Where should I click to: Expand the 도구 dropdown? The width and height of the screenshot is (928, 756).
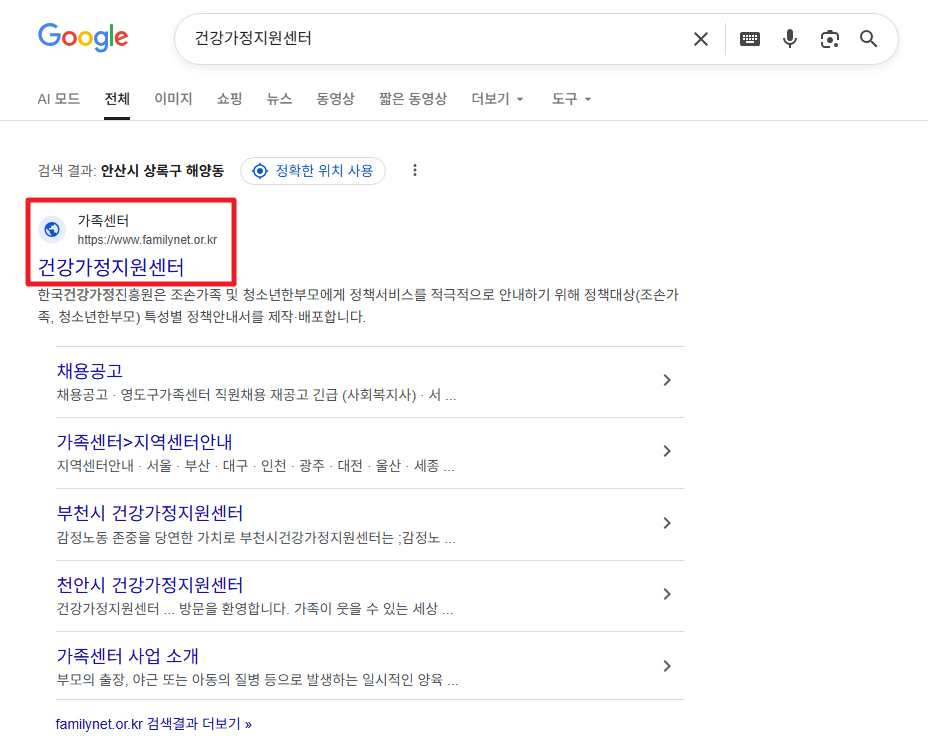(x=571, y=99)
